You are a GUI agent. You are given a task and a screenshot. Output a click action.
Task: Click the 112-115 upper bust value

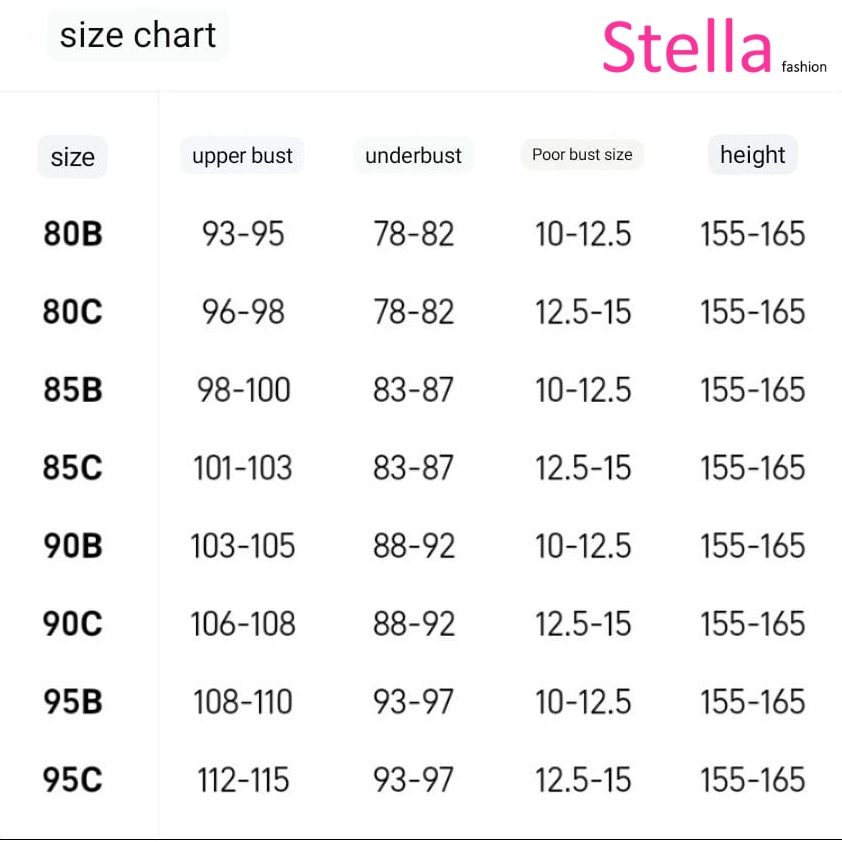243,780
